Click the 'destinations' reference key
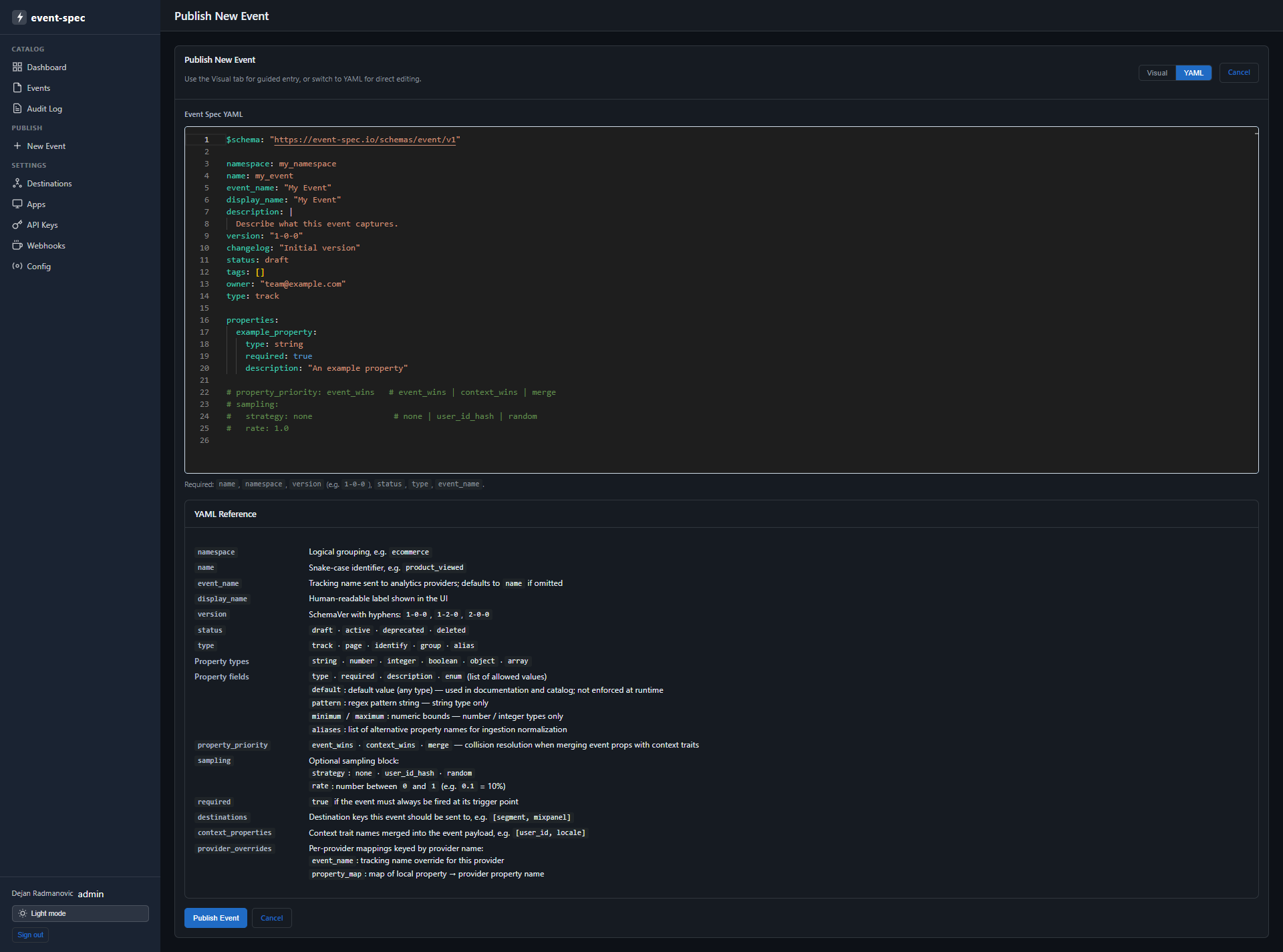 click(x=222, y=817)
